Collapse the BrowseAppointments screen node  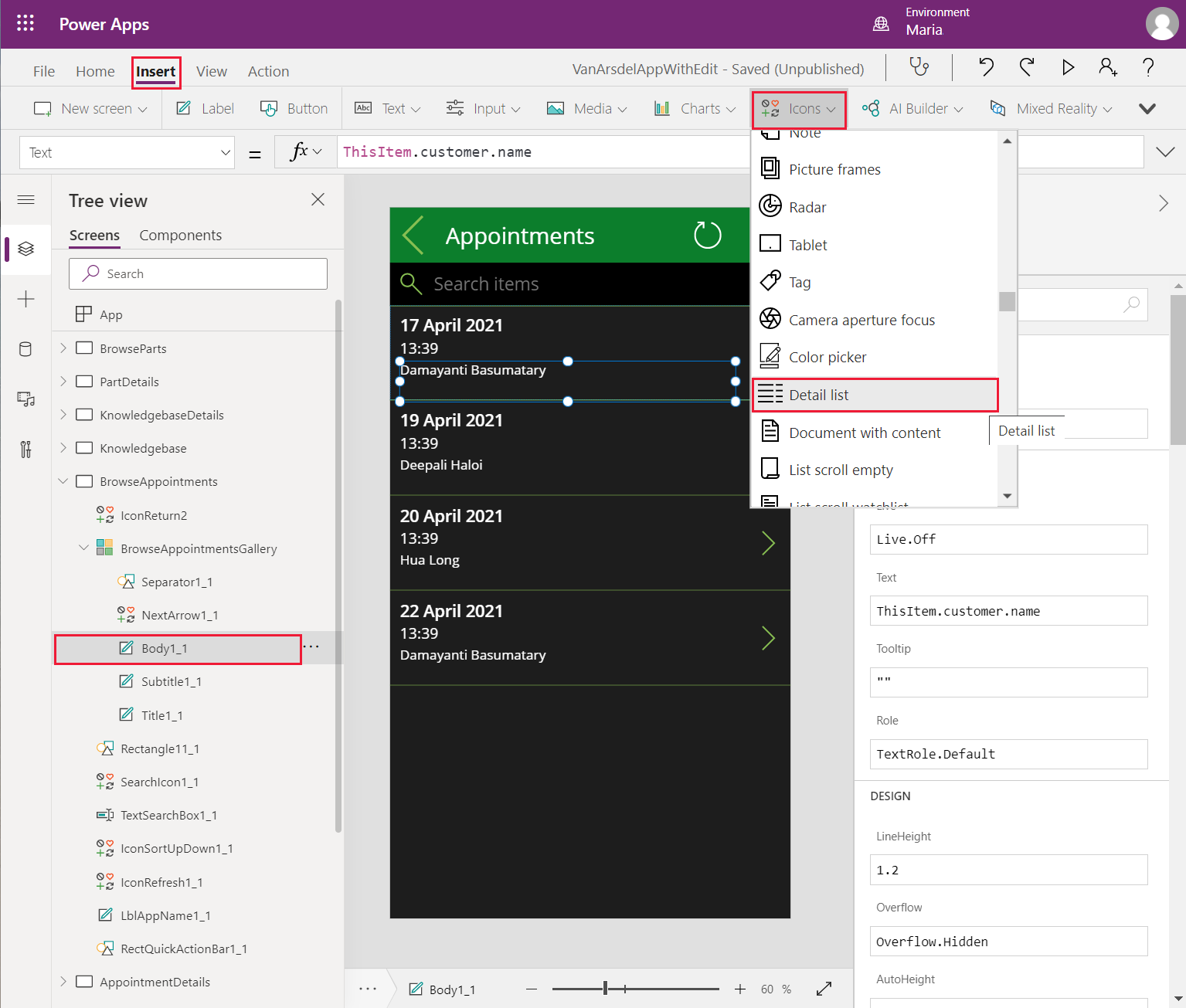pos(63,481)
